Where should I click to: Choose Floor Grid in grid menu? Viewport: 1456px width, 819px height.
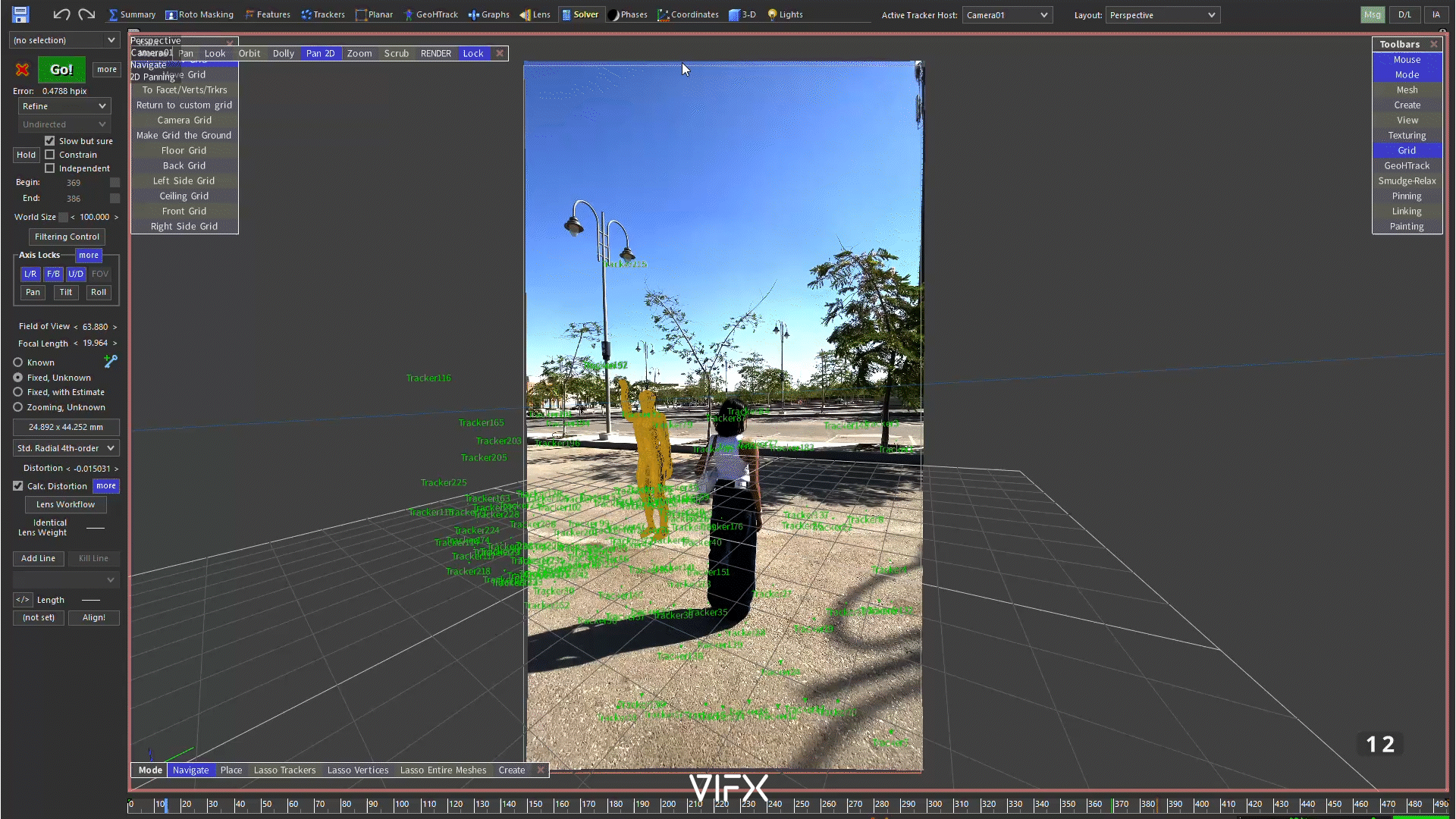pos(184,150)
